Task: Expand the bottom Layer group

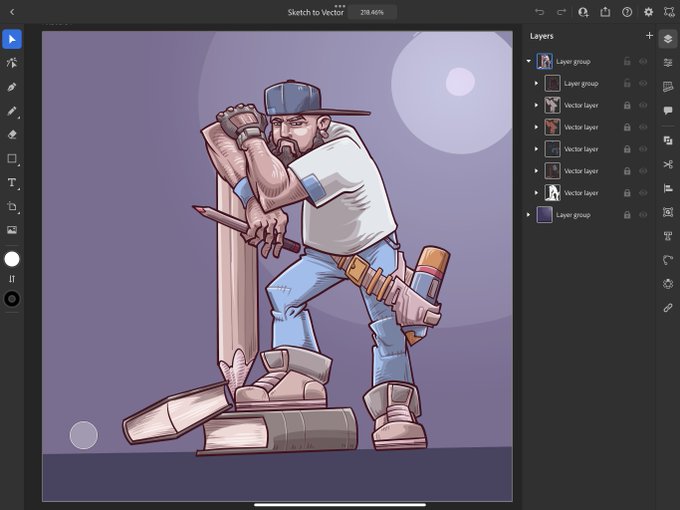Action: click(x=529, y=215)
